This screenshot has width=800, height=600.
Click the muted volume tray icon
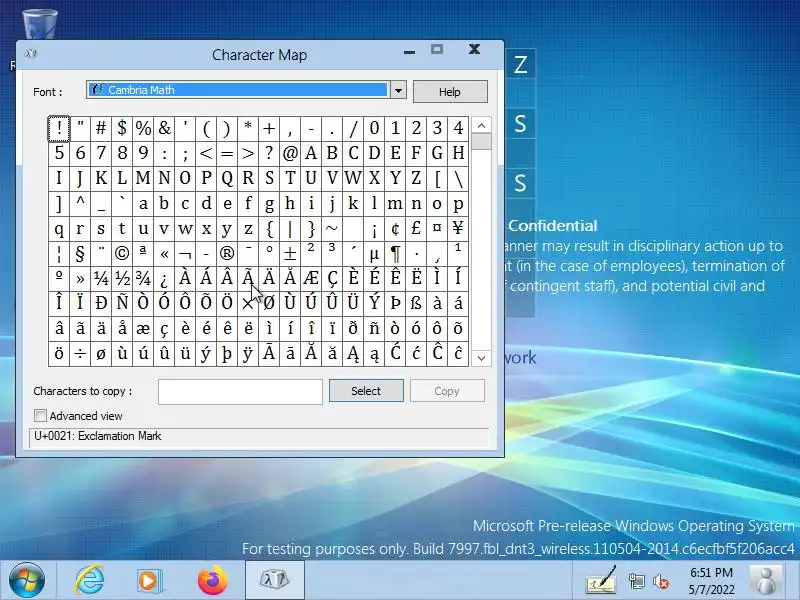[661, 582]
